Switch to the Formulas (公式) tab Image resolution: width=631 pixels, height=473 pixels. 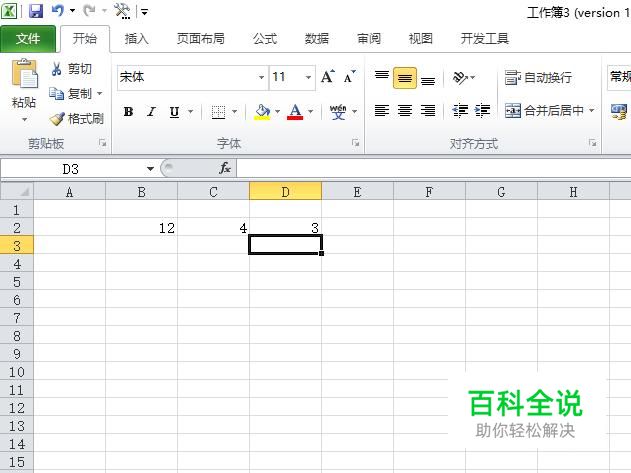[x=265, y=39]
